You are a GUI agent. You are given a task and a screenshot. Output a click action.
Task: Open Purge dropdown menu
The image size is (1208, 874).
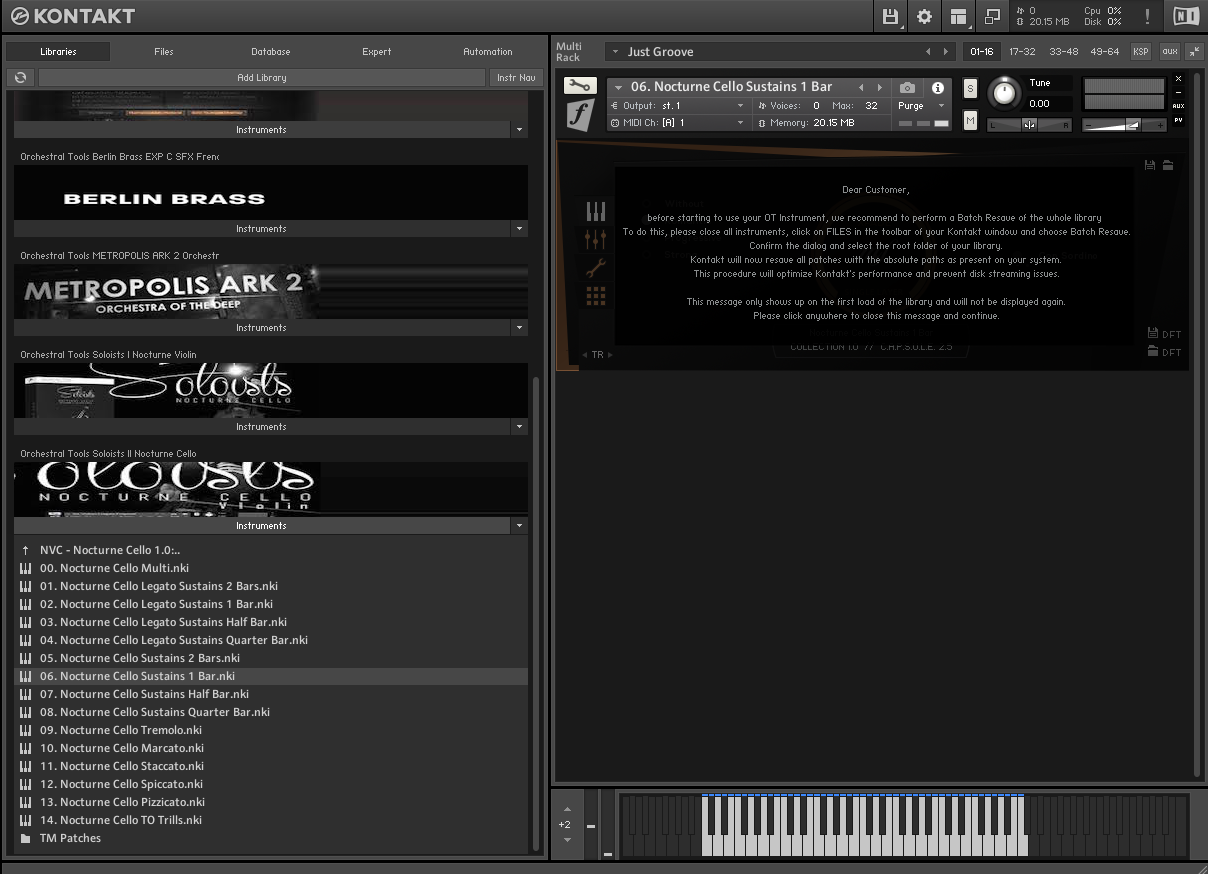(x=921, y=106)
